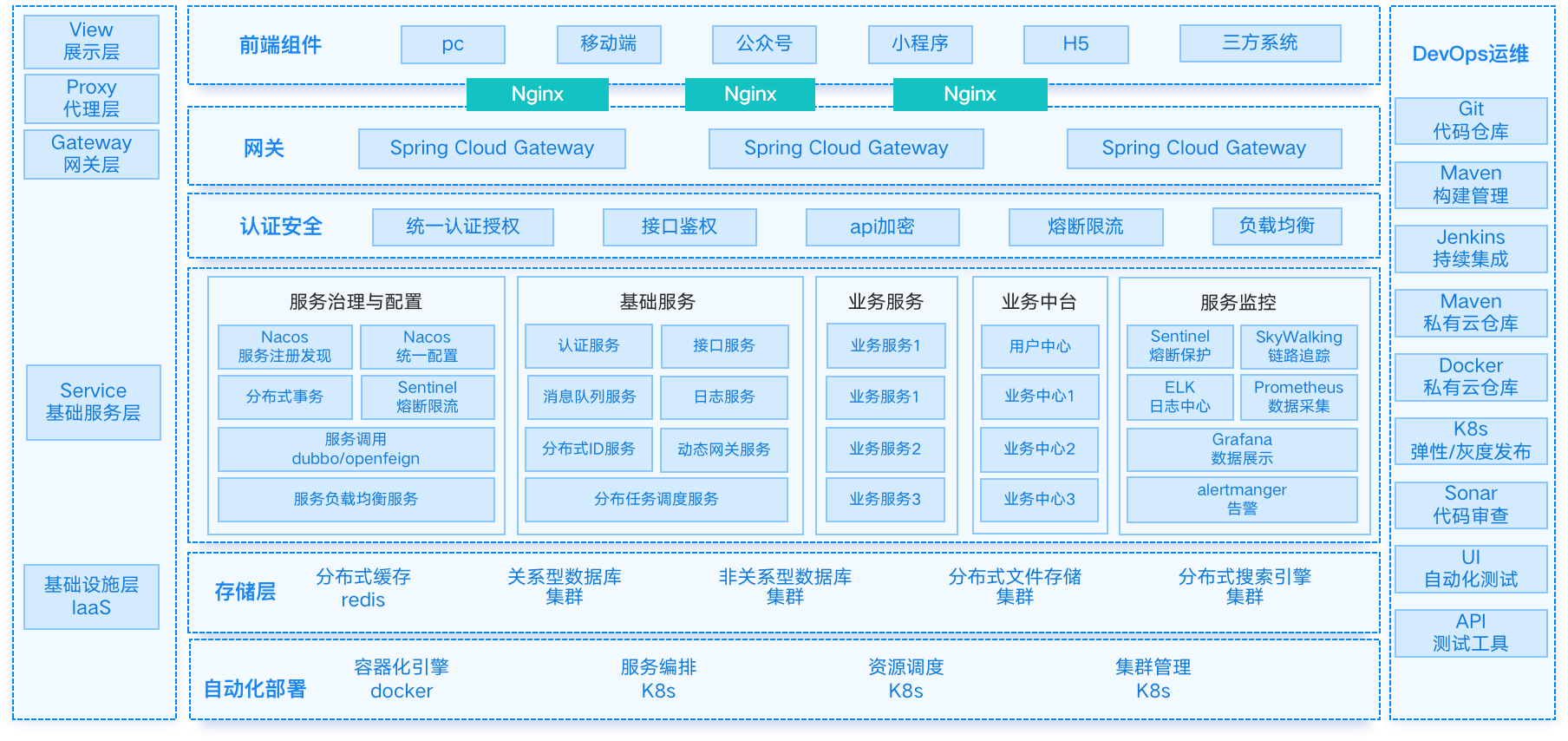Select the H5 box

(1076, 44)
